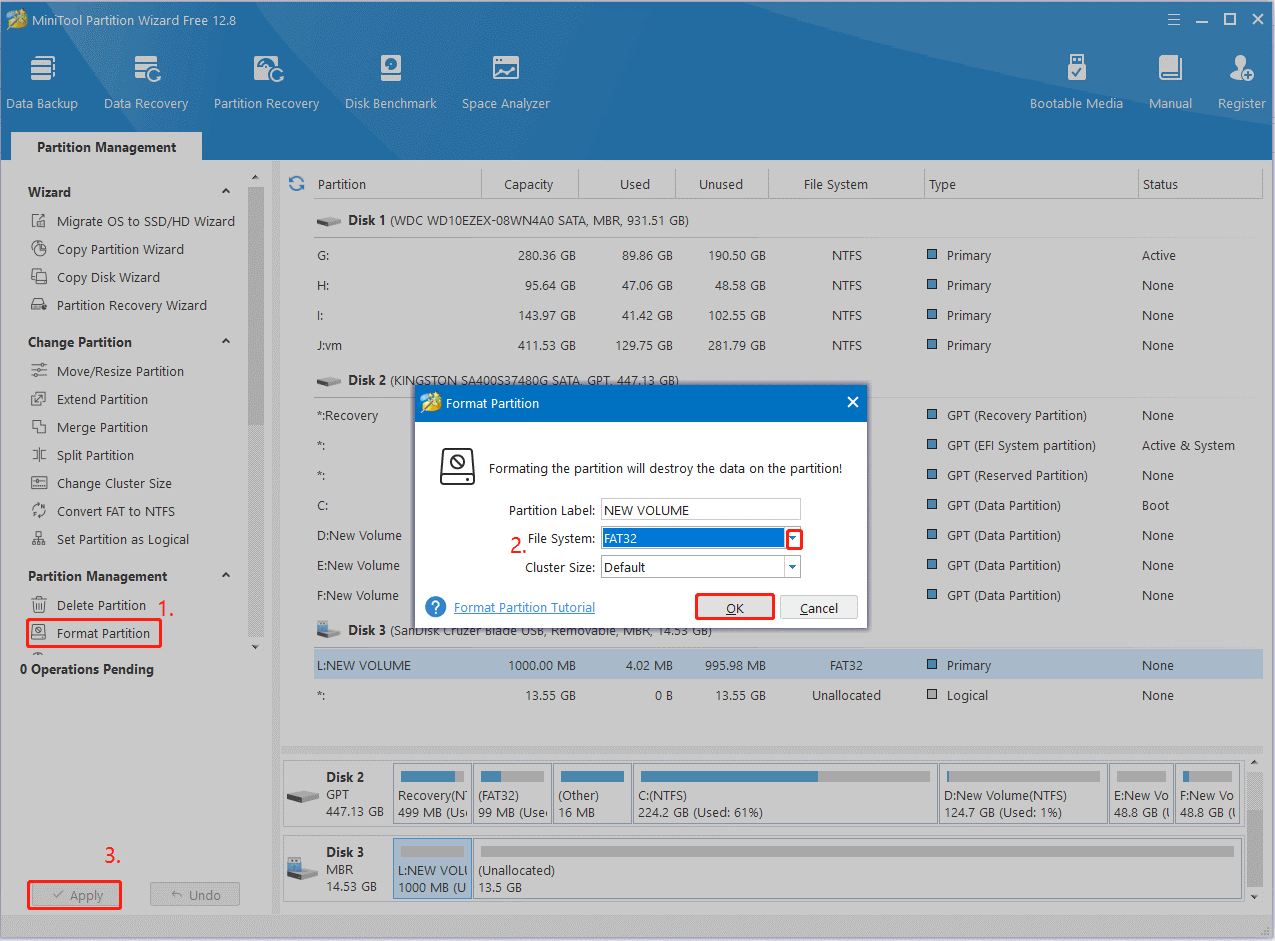Select the Disk 1 header row
Viewport: 1275px width, 941px height.
coord(788,220)
